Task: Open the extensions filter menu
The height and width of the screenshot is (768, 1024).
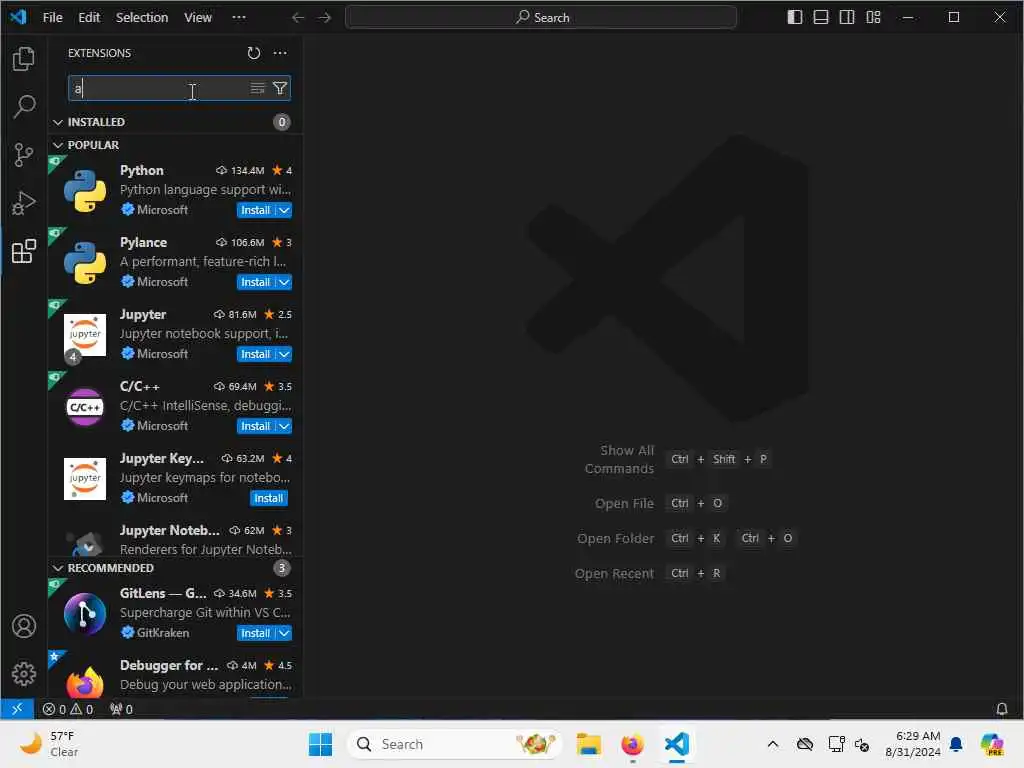Action: pyautogui.click(x=280, y=88)
